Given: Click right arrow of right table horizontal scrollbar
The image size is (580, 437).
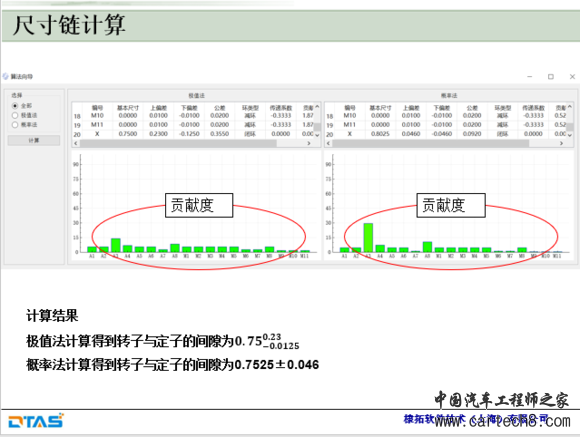Looking at the screenshot, I should tap(562, 143).
